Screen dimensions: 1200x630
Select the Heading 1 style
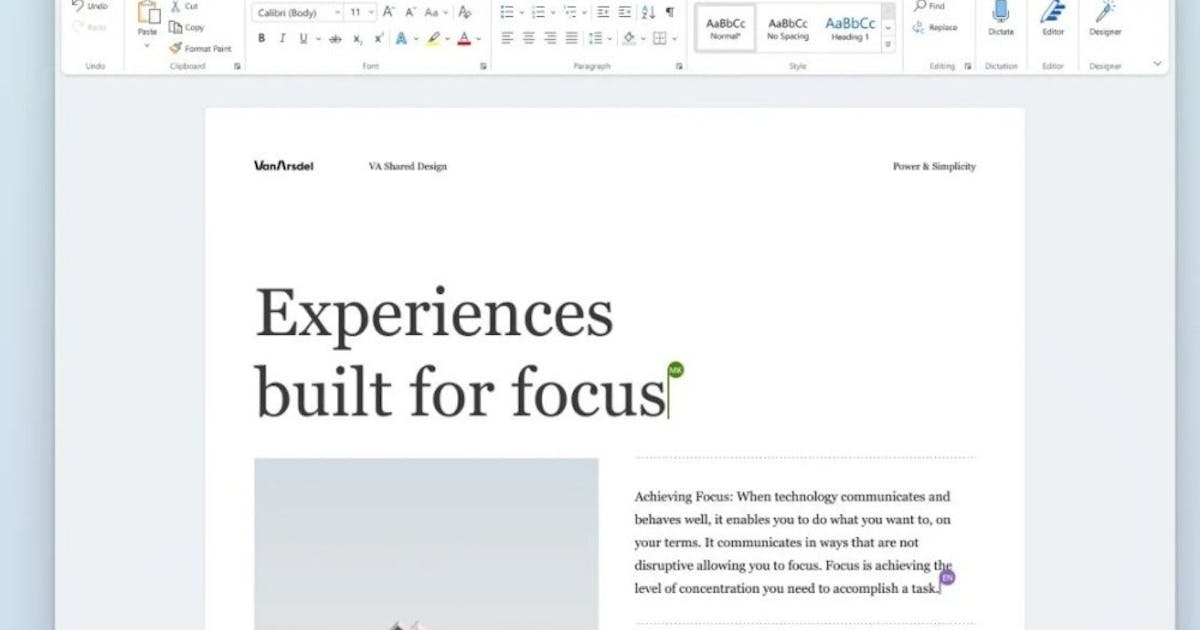[x=849, y=27]
